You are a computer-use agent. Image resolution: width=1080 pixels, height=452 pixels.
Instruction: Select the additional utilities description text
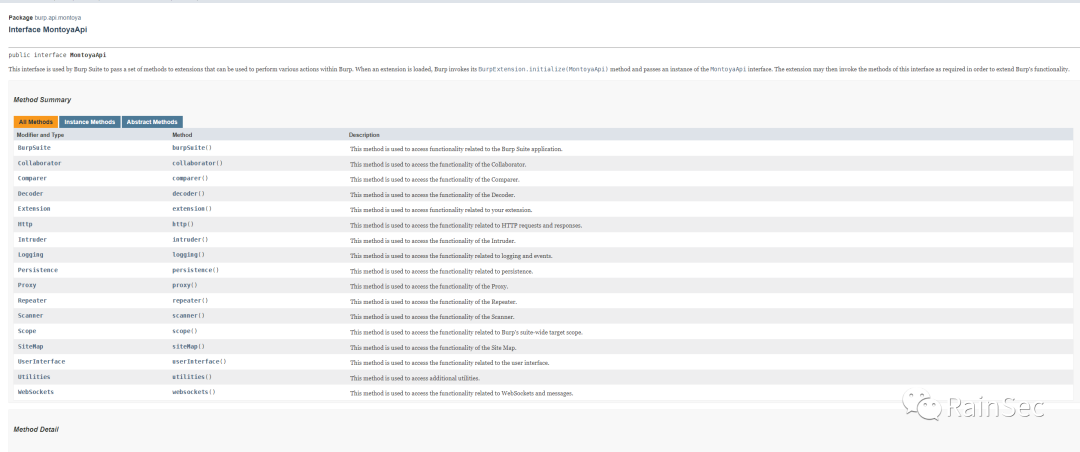pos(415,378)
